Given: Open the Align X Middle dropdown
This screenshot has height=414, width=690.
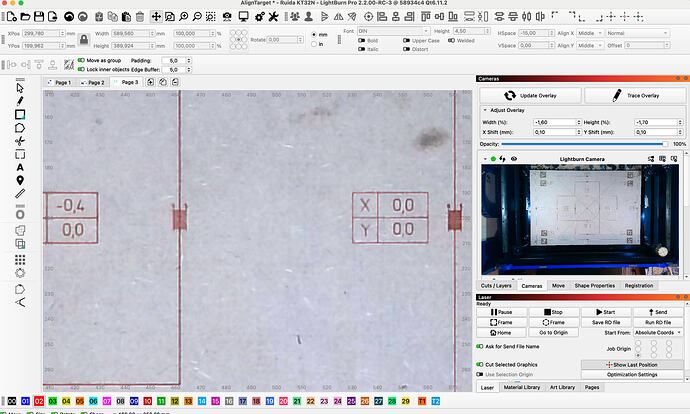Looking at the screenshot, I should point(590,33).
